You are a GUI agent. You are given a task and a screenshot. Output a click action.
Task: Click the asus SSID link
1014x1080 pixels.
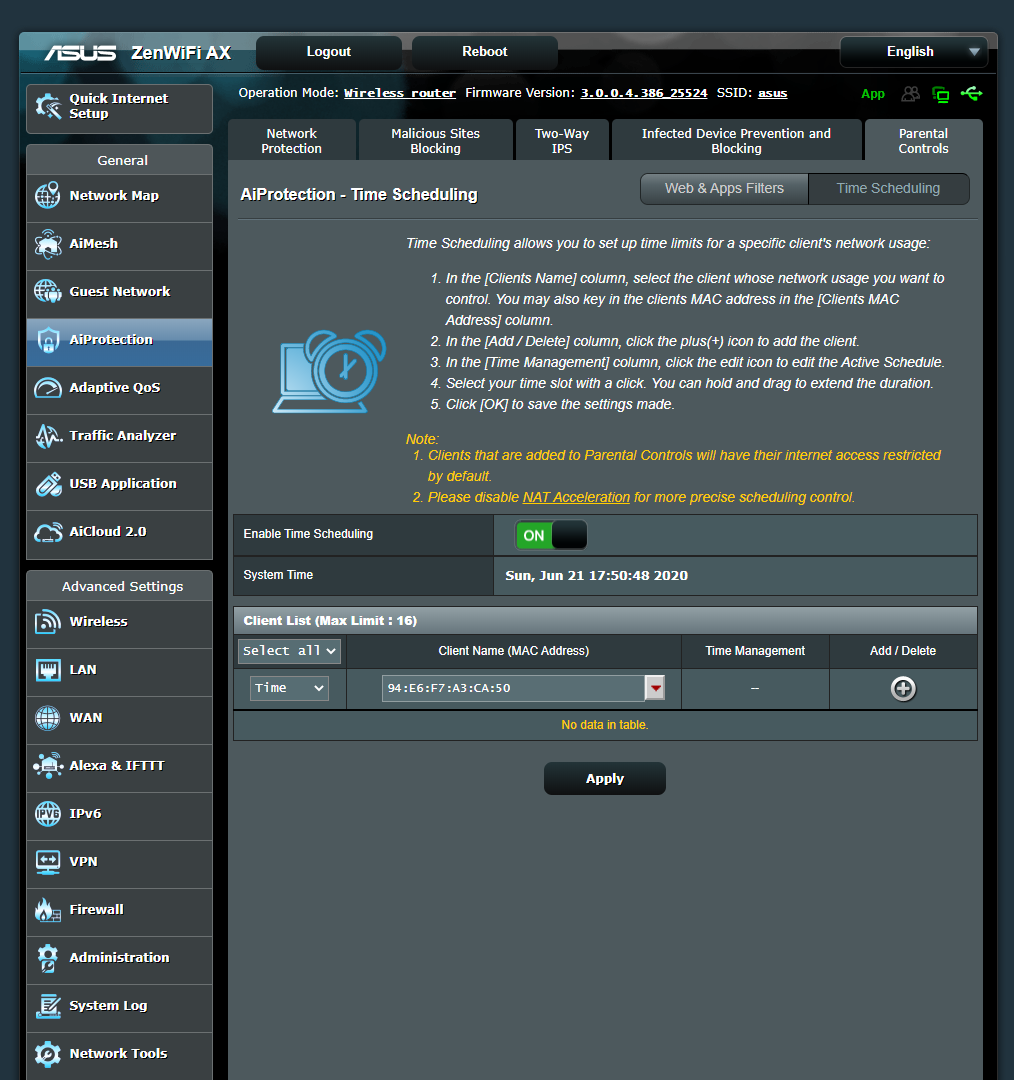pos(773,93)
